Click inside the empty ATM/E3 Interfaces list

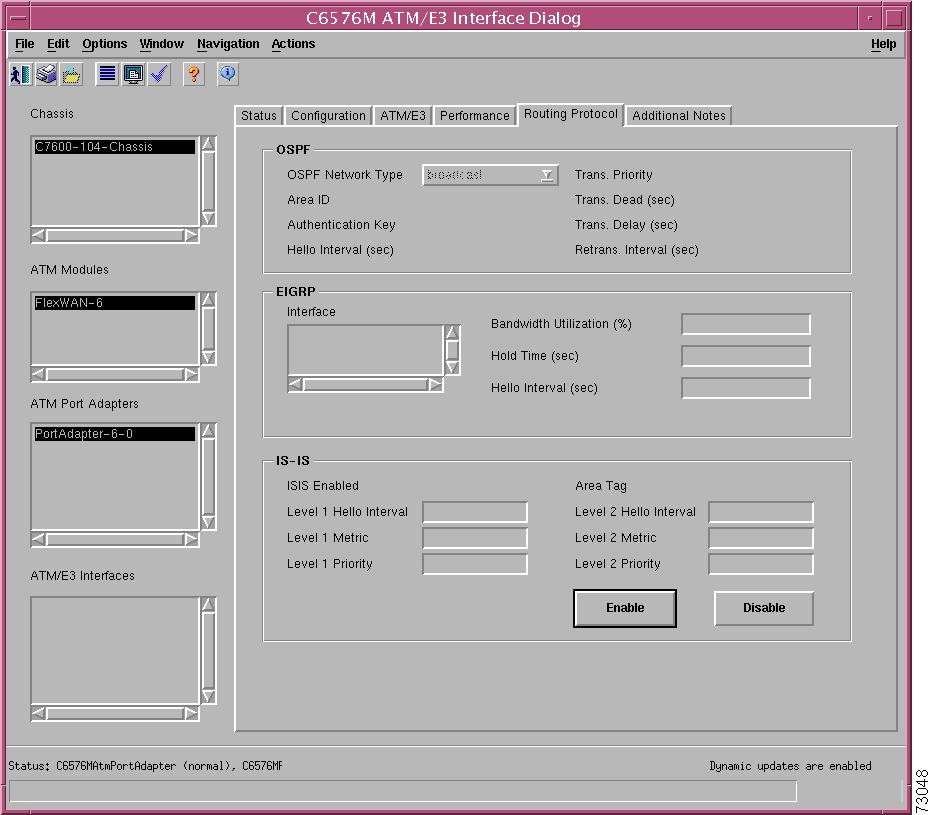[115, 650]
